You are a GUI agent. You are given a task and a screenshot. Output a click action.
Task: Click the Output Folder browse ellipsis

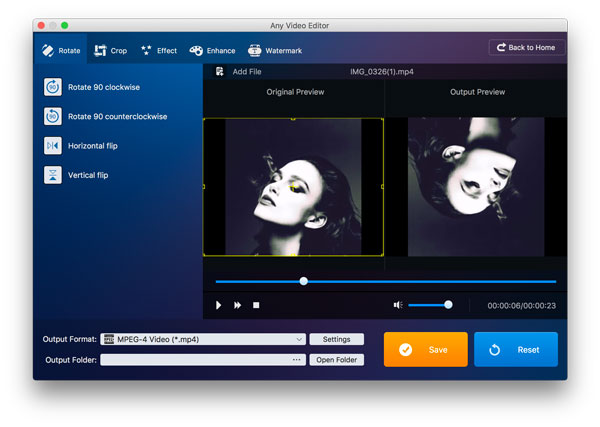click(x=297, y=360)
